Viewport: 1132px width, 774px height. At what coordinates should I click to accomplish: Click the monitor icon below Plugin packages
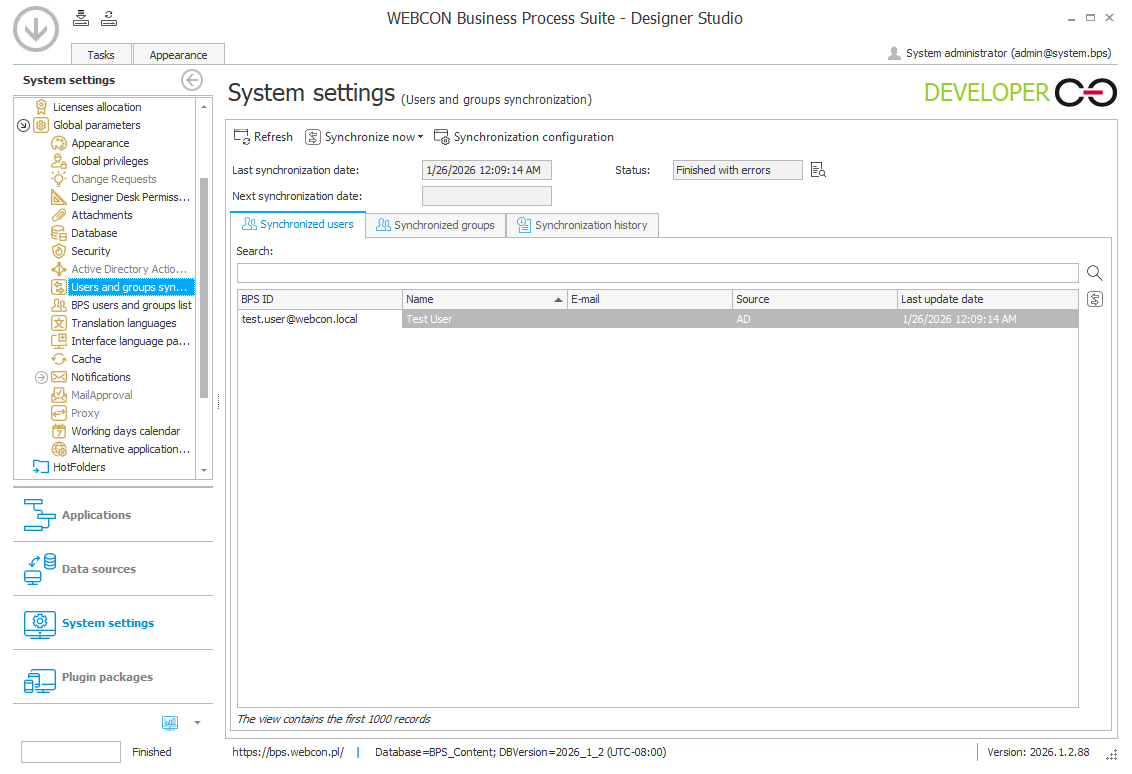click(170, 722)
